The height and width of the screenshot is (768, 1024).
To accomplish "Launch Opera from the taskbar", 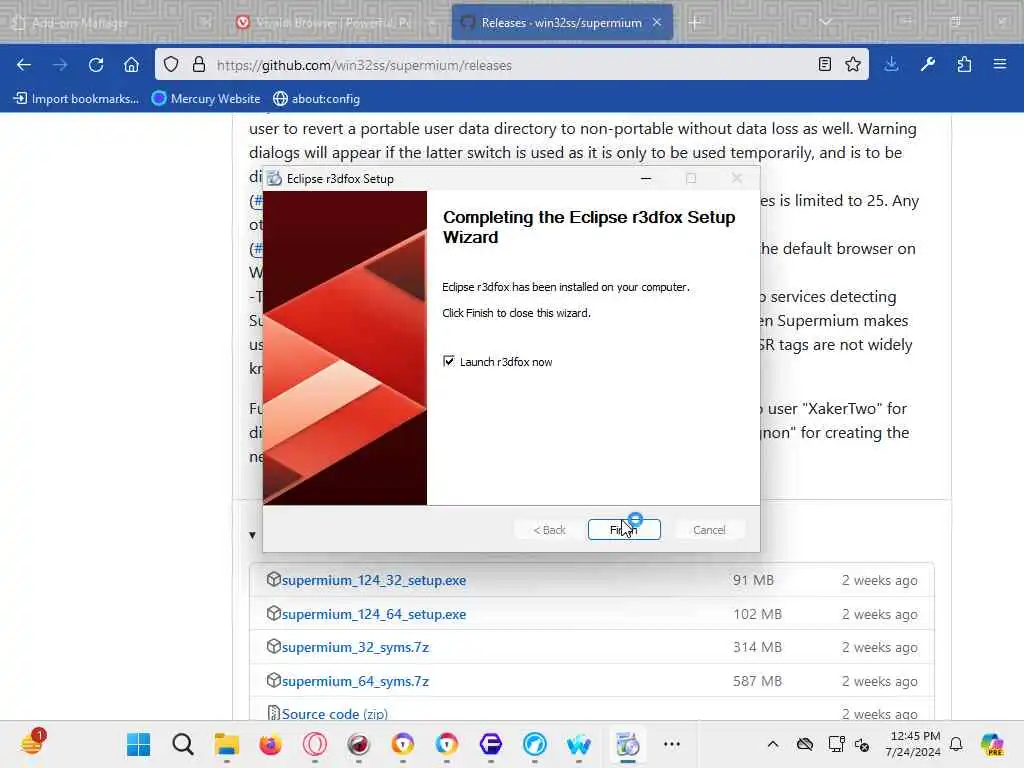I will (315, 744).
